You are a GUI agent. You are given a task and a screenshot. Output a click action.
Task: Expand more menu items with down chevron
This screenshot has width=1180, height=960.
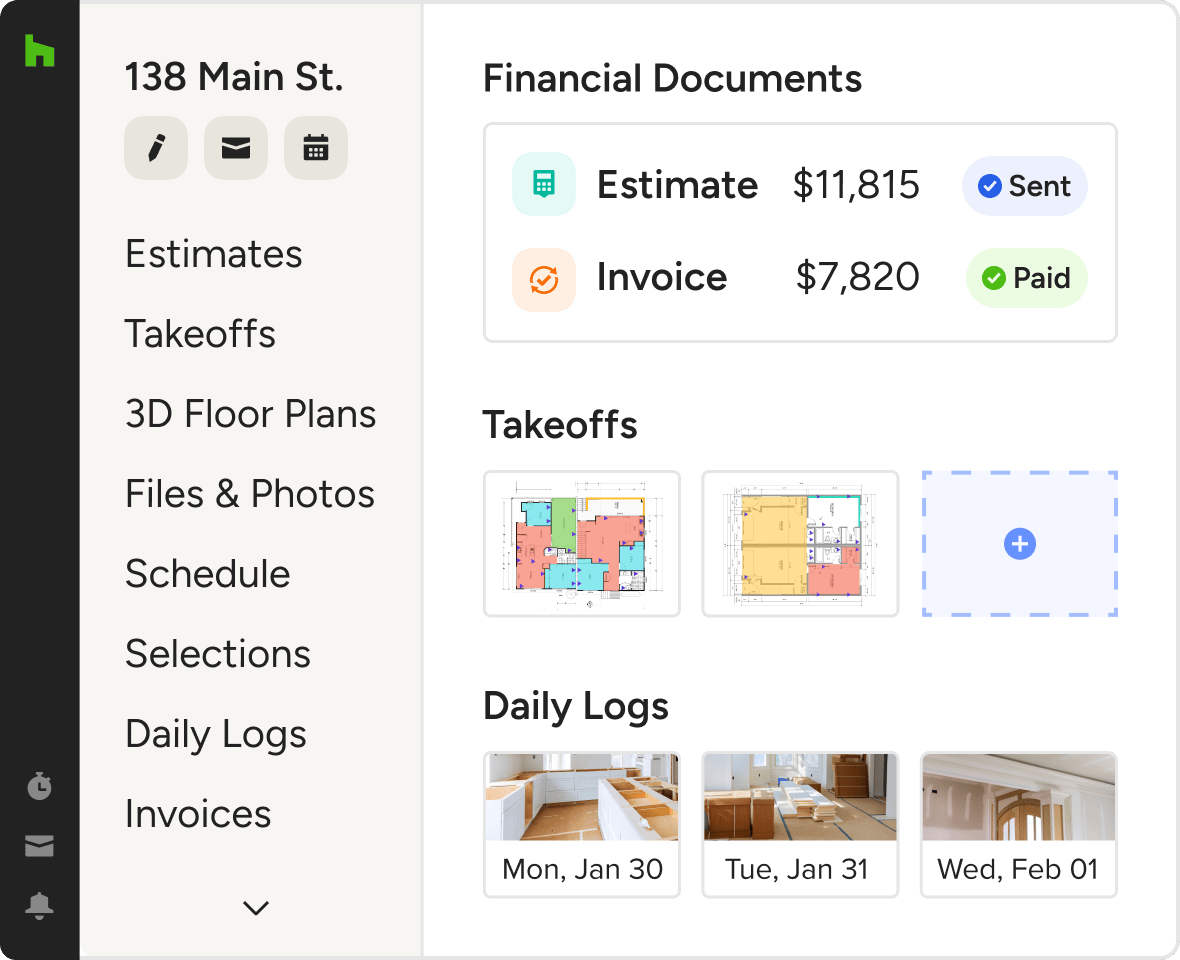pos(256,908)
